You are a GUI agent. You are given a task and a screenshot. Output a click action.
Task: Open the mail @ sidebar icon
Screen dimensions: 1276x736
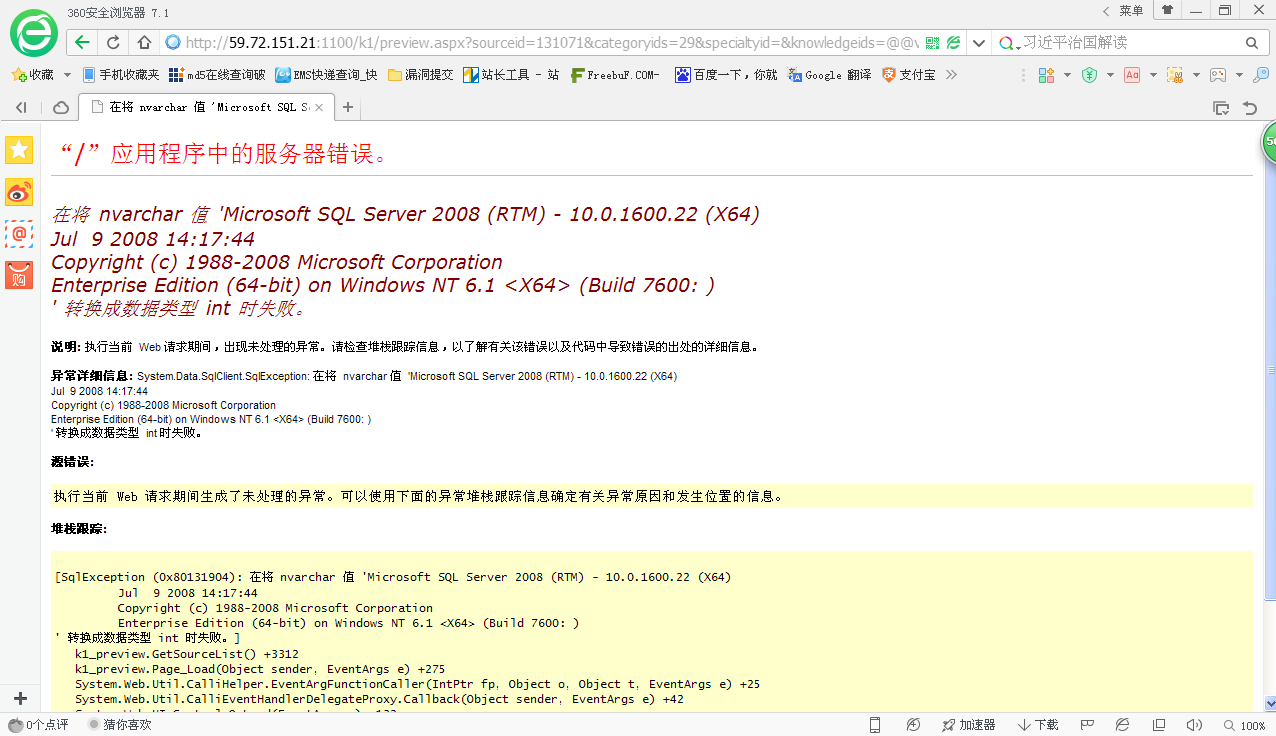(x=19, y=234)
